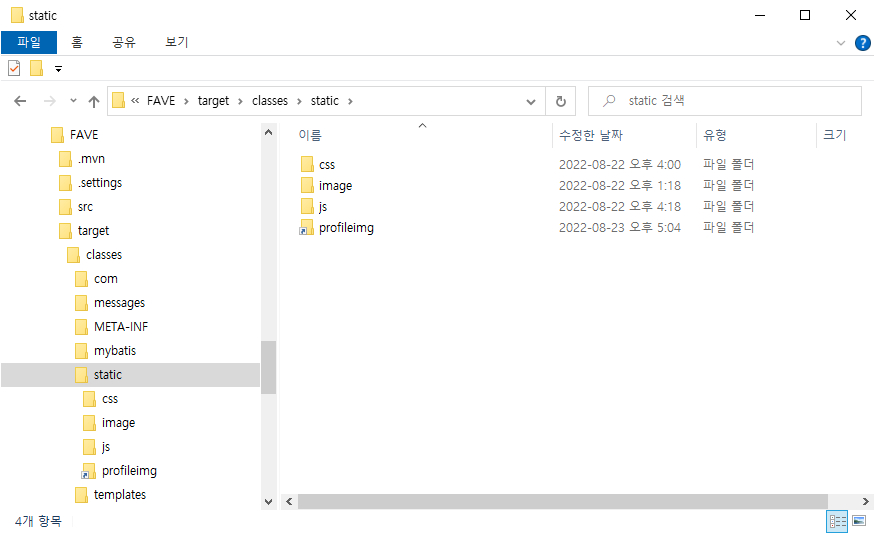Expand the ribbon with the chevron
The width and height of the screenshot is (875, 534).
840,43
